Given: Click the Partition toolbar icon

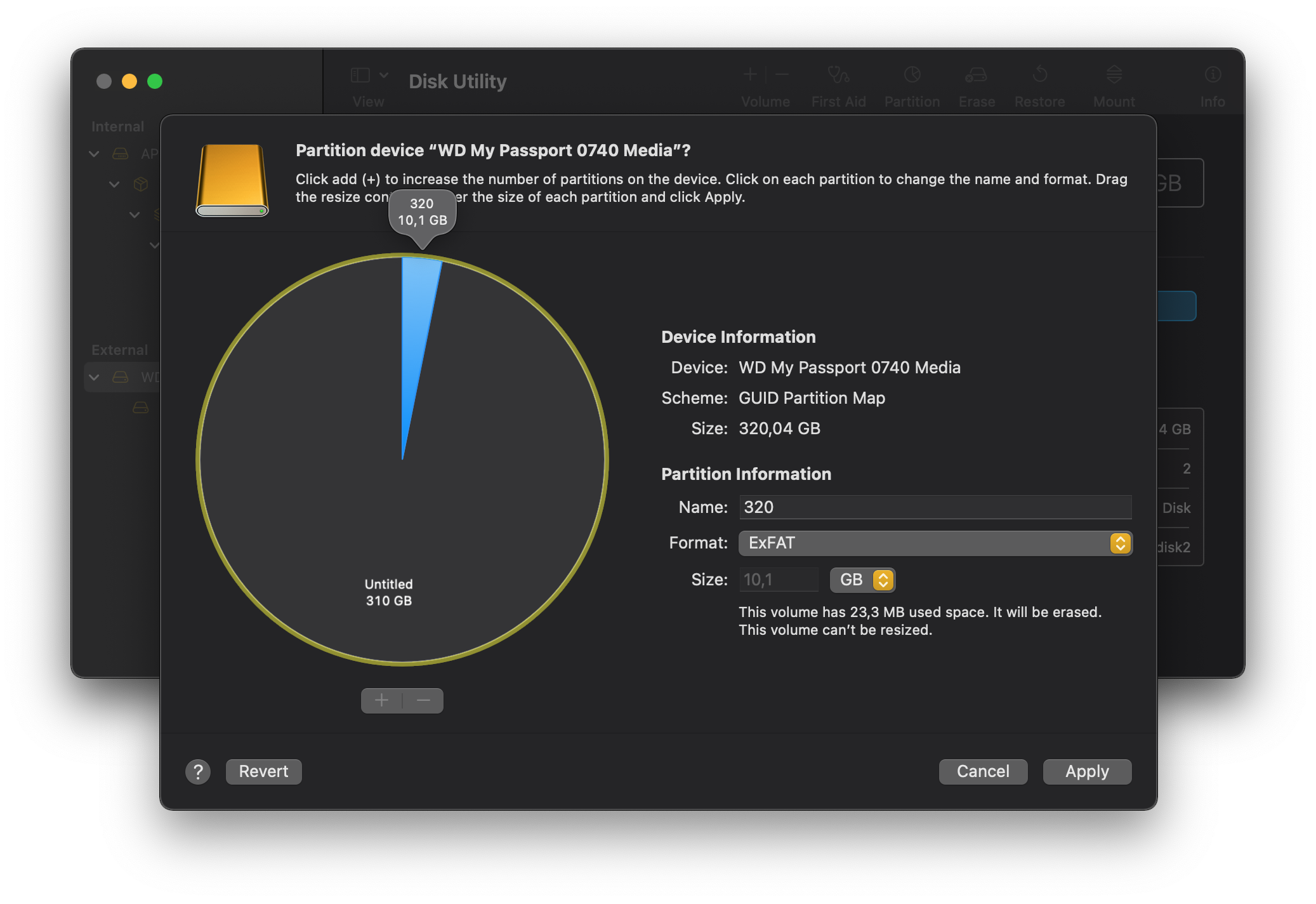Looking at the screenshot, I should 912,75.
